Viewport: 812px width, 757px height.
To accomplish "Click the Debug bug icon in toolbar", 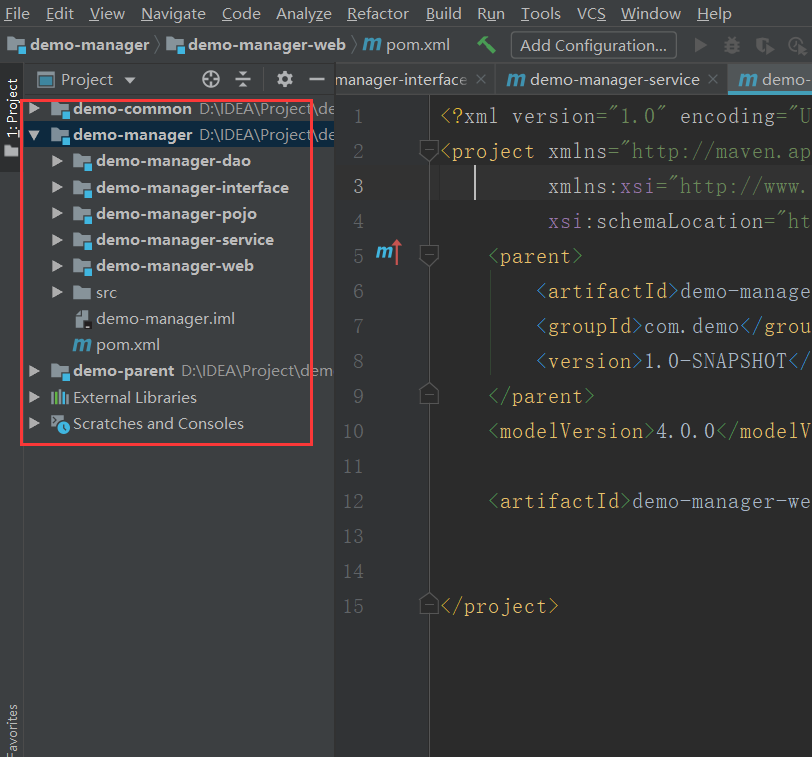I will coord(732,46).
